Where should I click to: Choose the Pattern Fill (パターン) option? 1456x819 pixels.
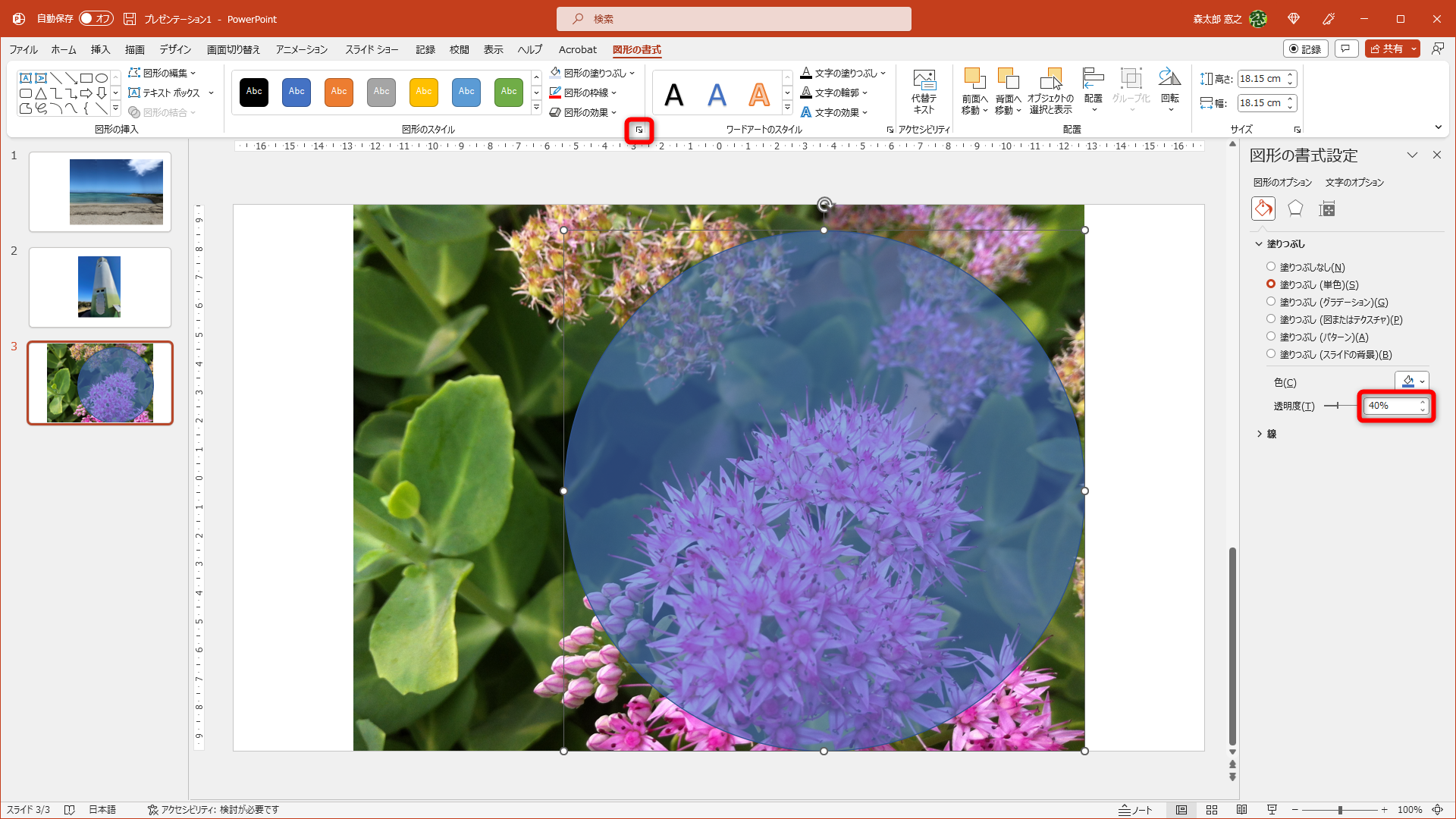tap(1271, 337)
